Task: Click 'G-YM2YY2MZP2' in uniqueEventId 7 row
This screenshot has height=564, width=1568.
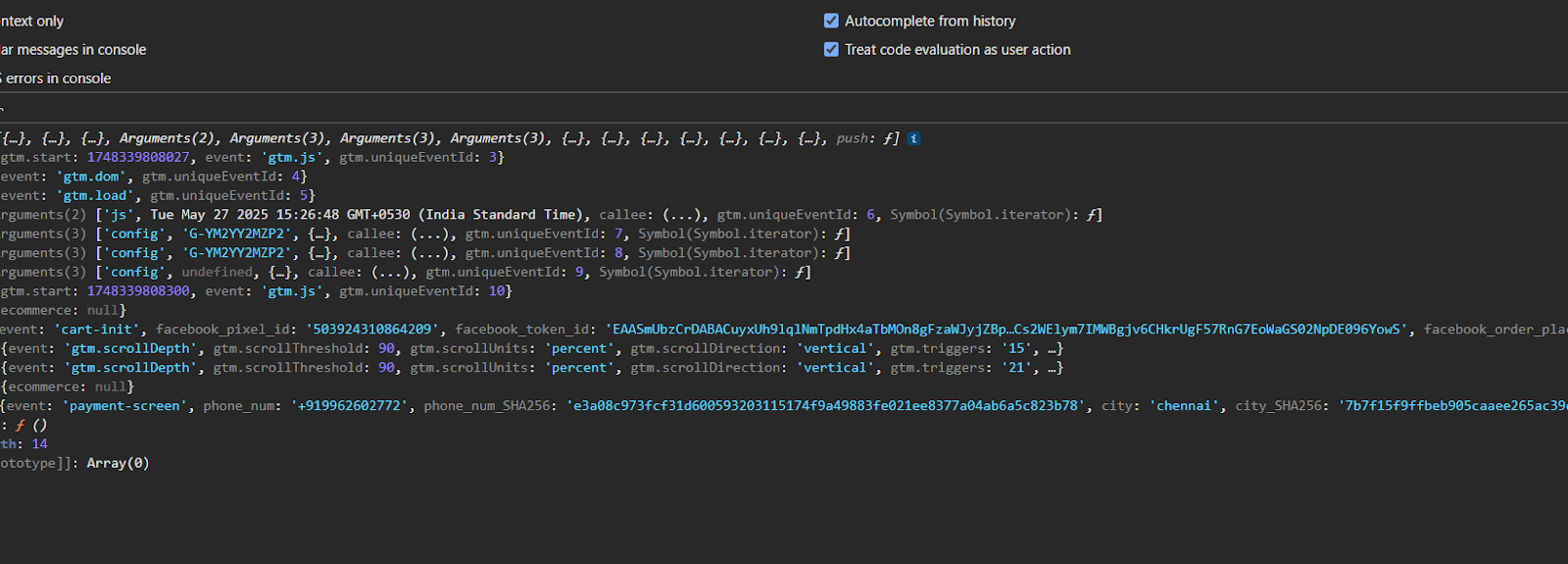Action: pyautogui.click(x=237, y=233)
